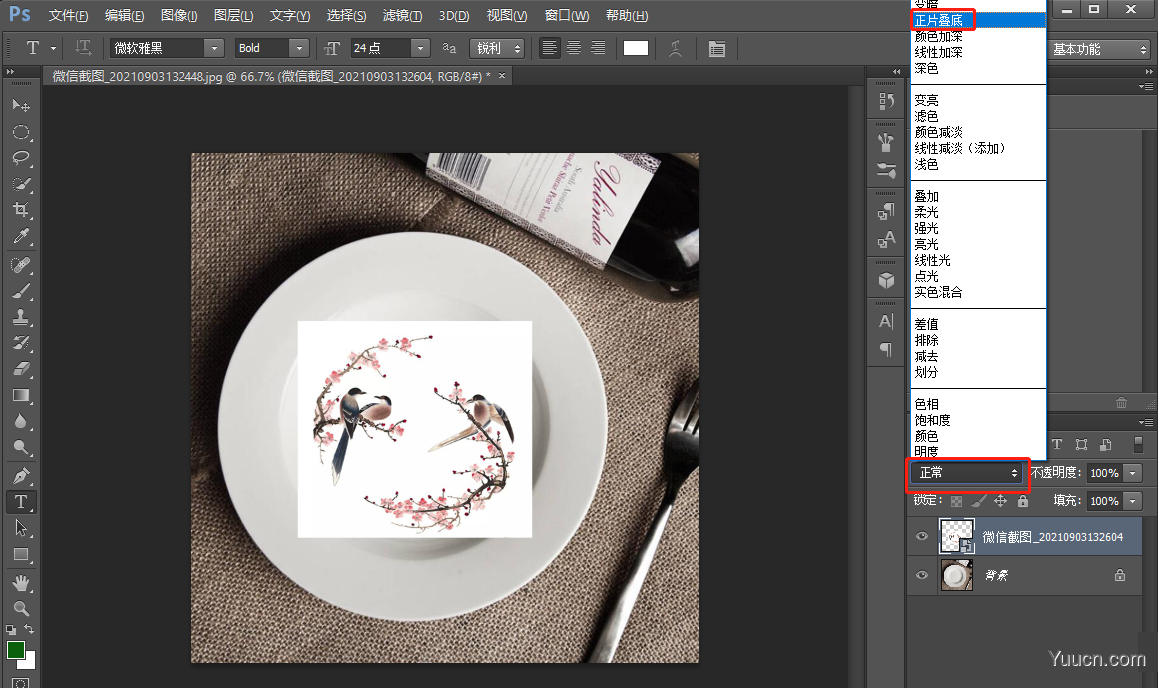Image resolution: width=1158 pixels, height=688 pixels.
Task: Pick the Eyedropper tool
Action: coord(20,237)
